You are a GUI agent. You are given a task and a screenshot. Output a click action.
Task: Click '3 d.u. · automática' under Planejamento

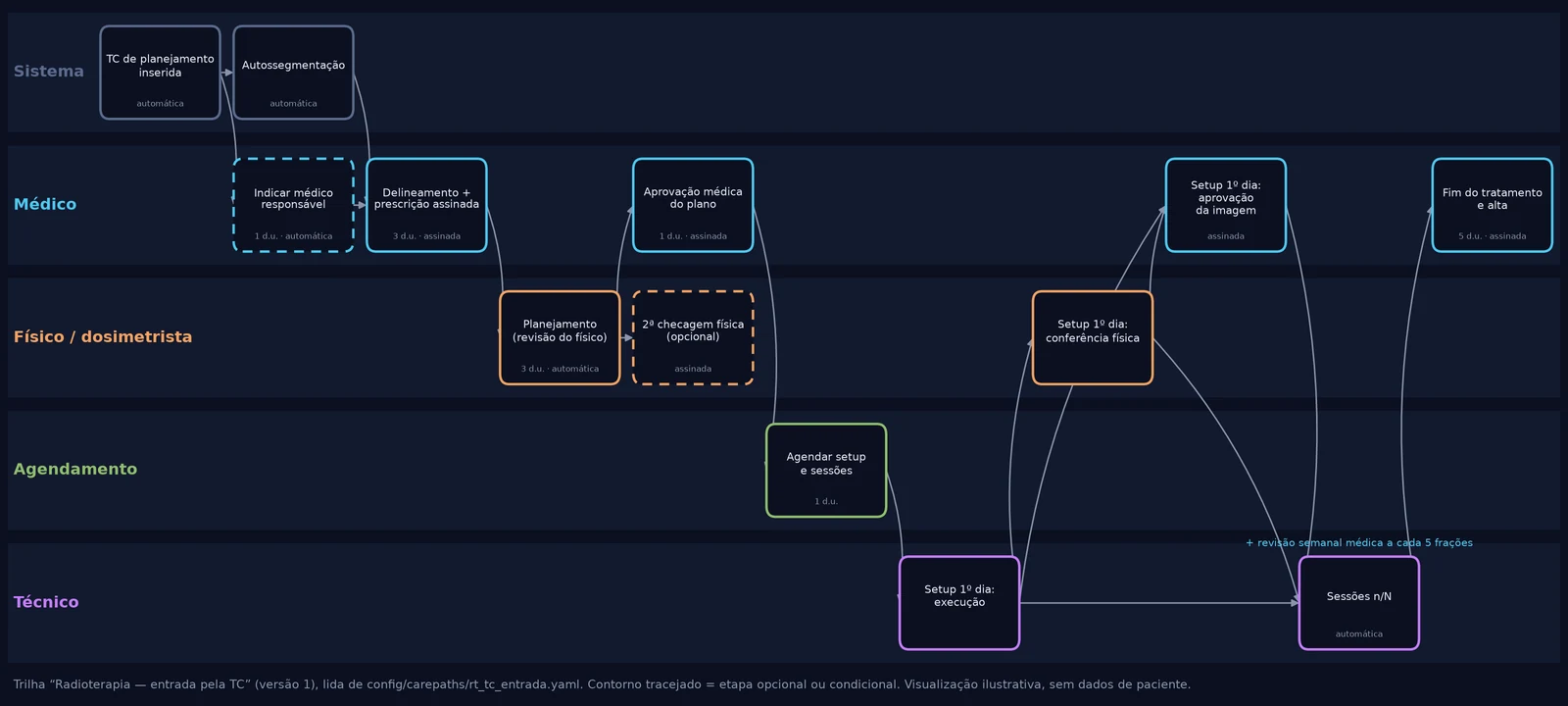[x=560, y=369]
